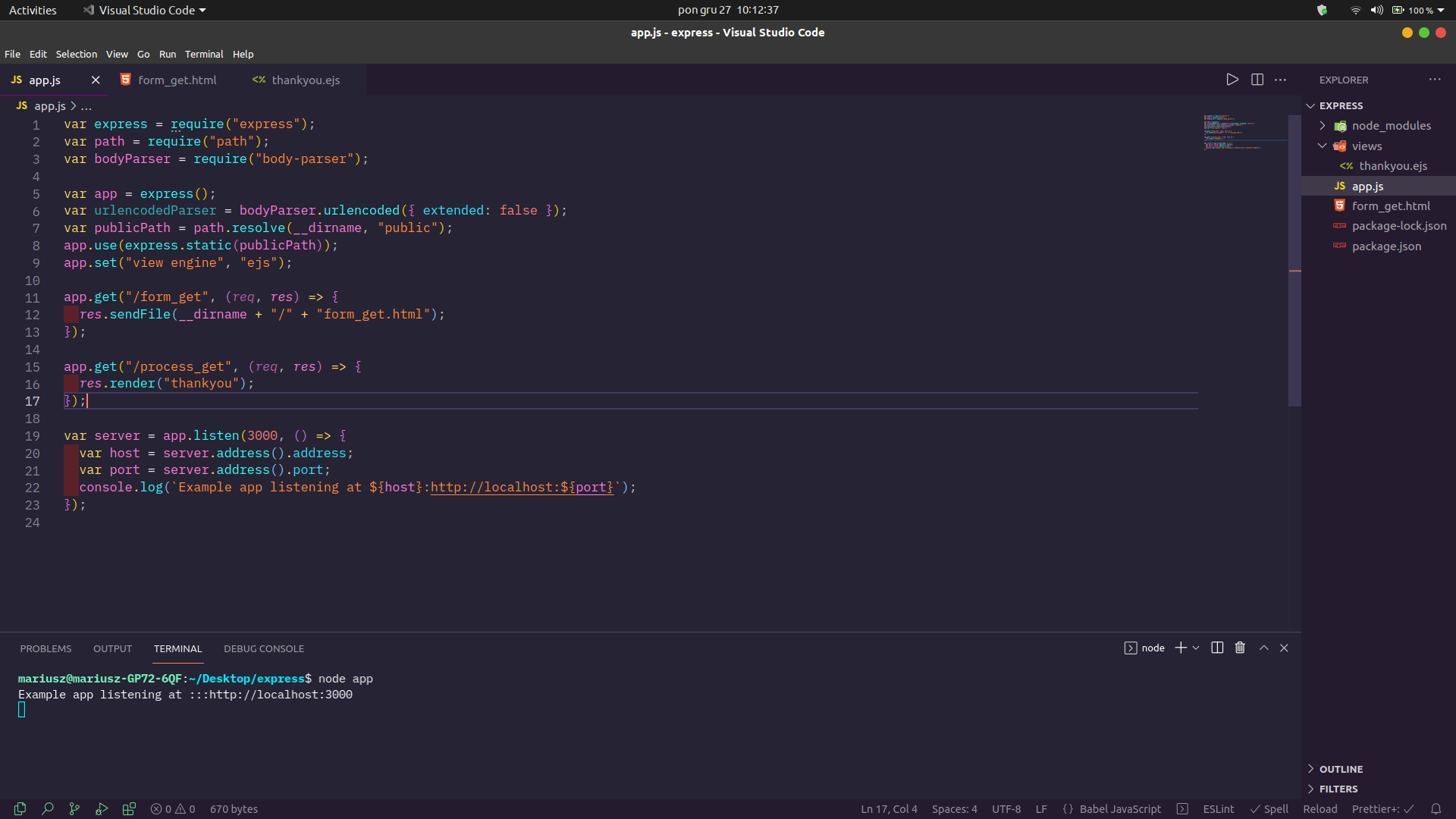Open the Selection menu
This screenshot has width=1456, height=819.
(77, 54)
